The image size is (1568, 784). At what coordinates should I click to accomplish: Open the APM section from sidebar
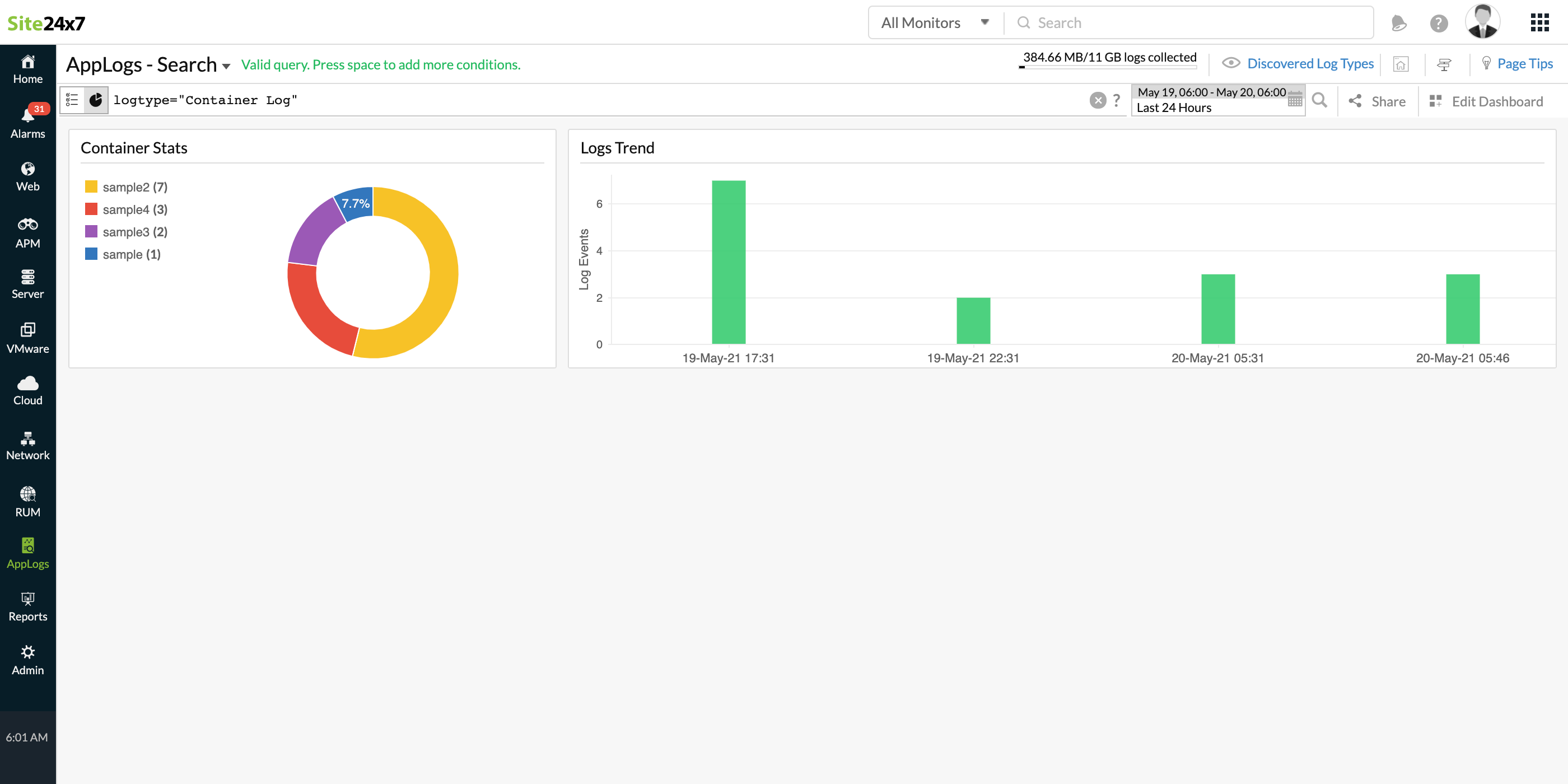[x=27, y=231]
